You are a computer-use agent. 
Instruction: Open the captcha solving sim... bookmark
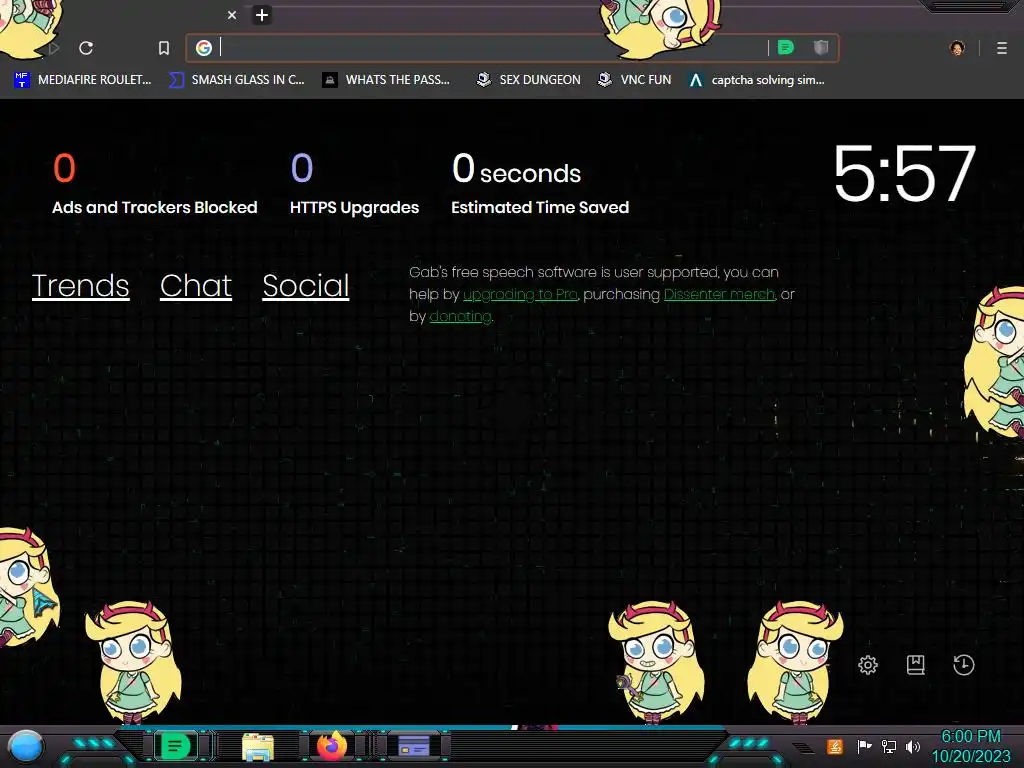coord(756,80)
